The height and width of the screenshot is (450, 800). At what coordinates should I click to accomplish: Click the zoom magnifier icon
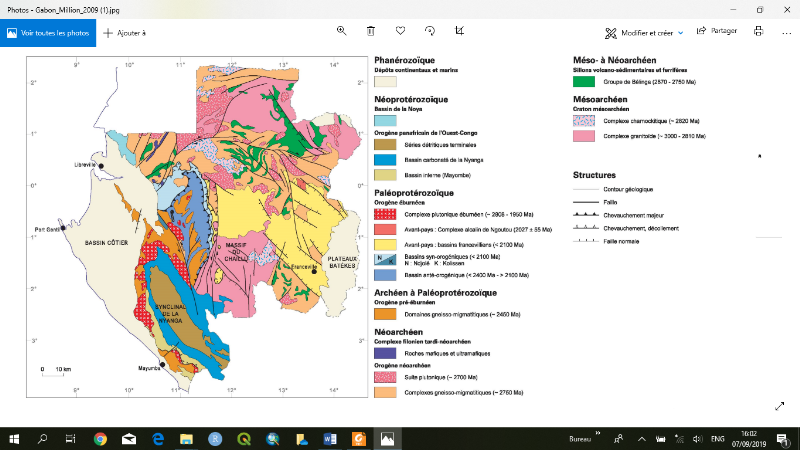tap(341, 32)
